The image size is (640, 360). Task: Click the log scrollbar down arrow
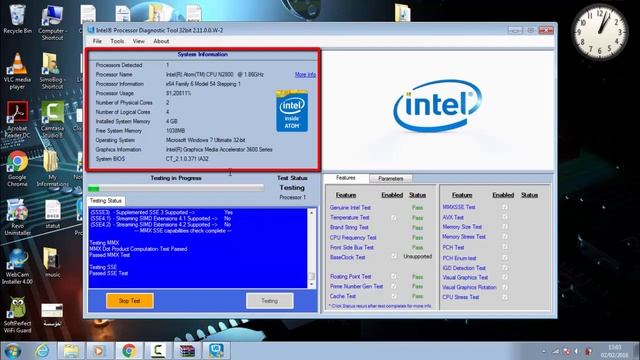(x=312, y=284)
